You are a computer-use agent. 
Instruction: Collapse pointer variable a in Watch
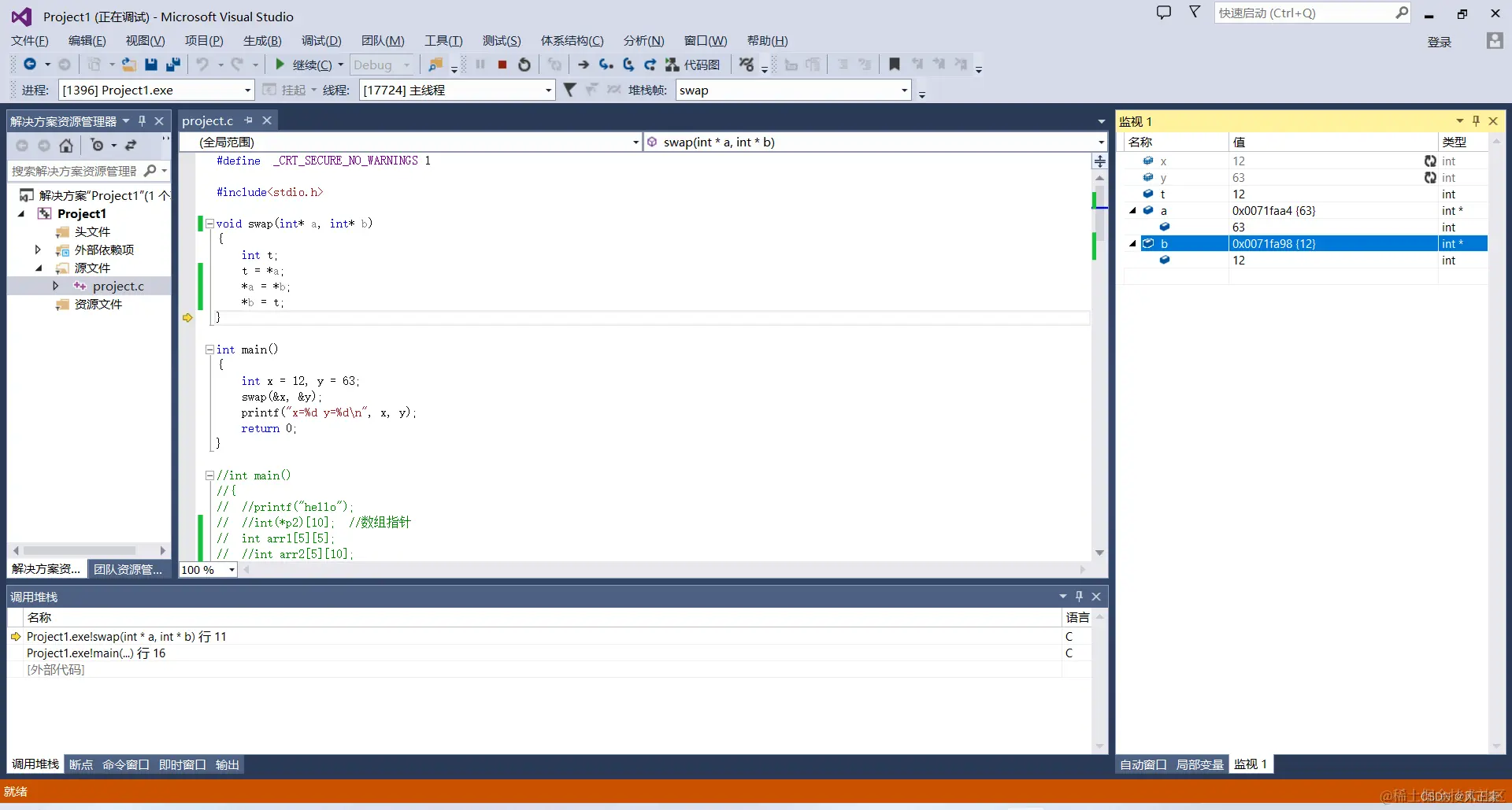pos(1132,210)
